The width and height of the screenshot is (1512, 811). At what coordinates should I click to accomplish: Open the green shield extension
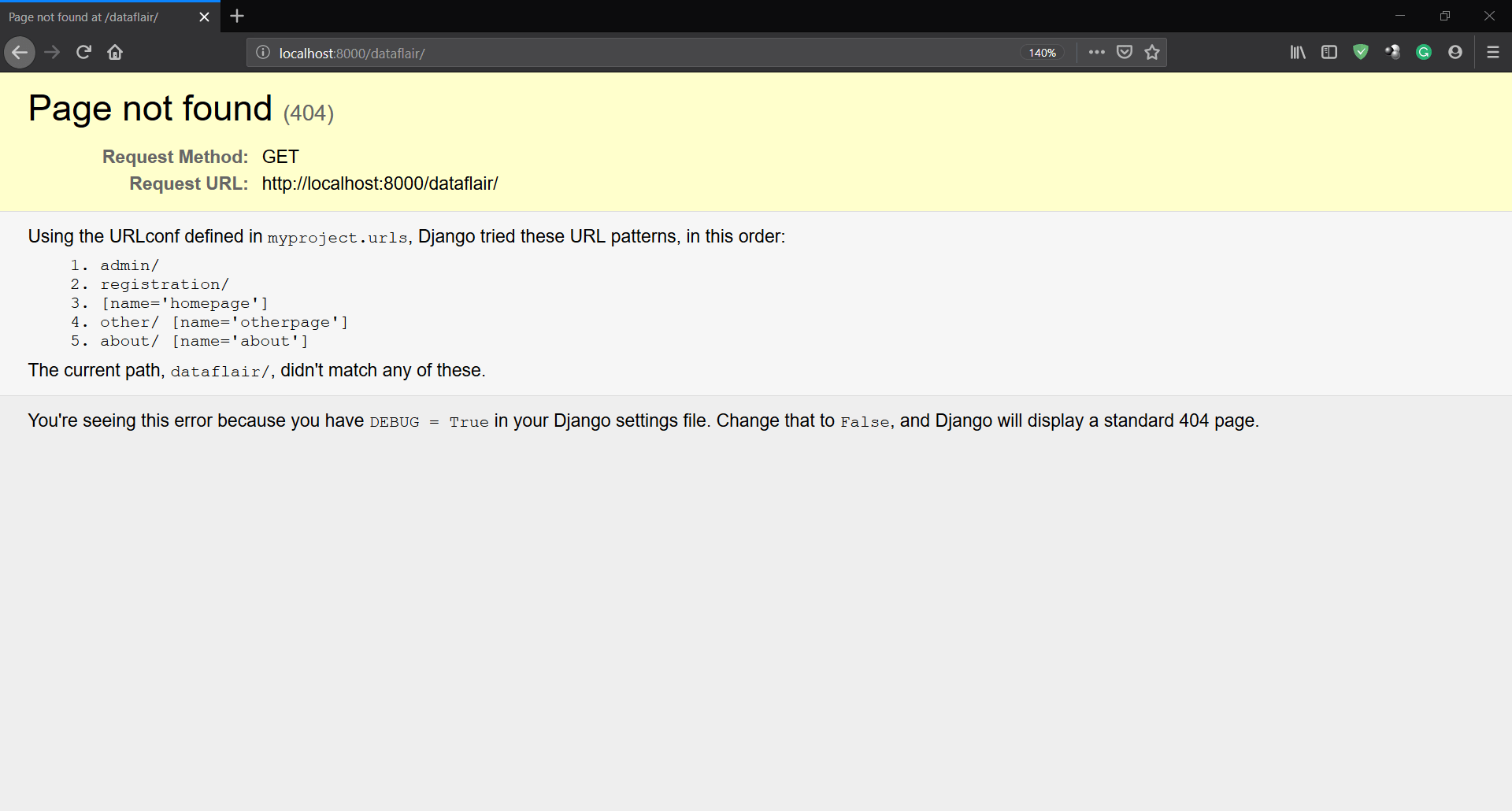pos(1361,52)
